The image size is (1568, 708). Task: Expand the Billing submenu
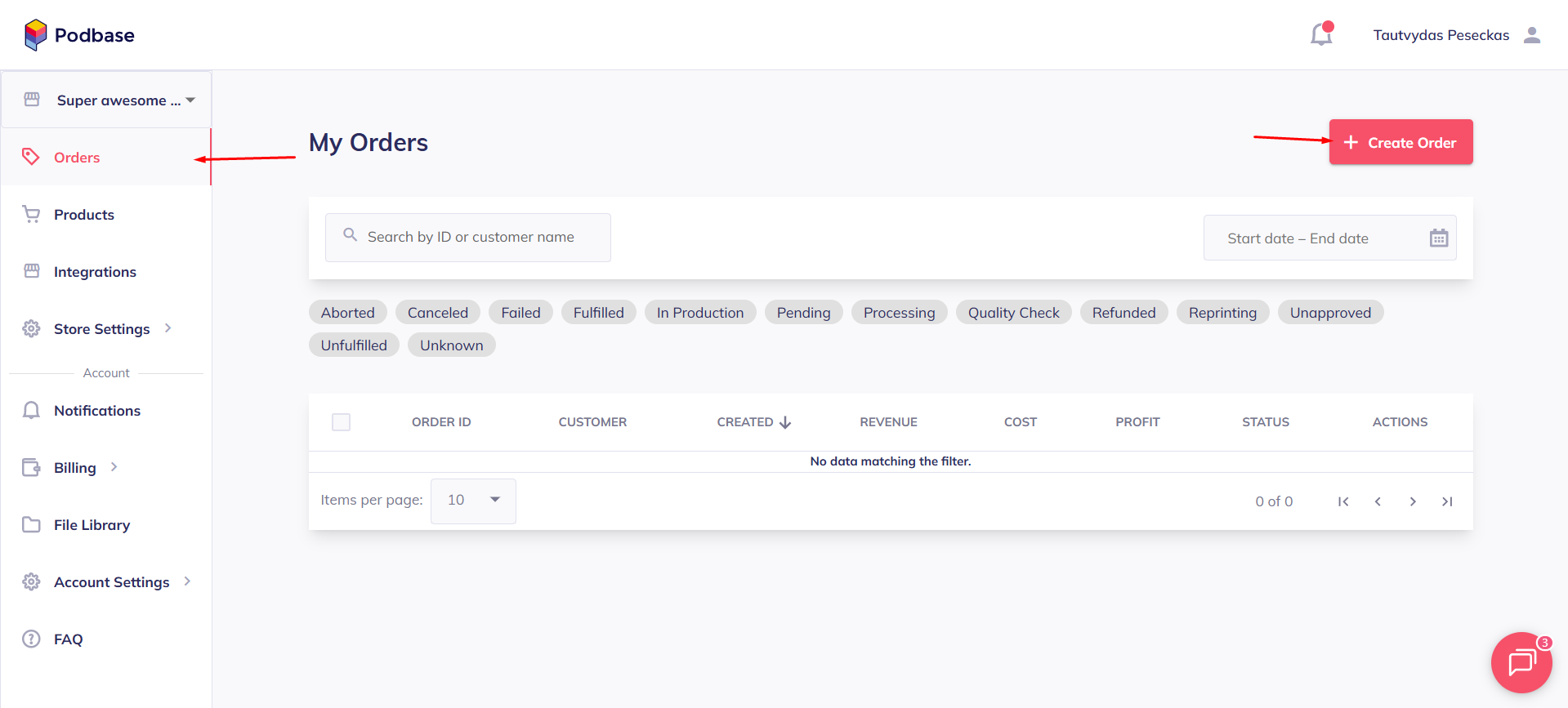pos(75,468)
